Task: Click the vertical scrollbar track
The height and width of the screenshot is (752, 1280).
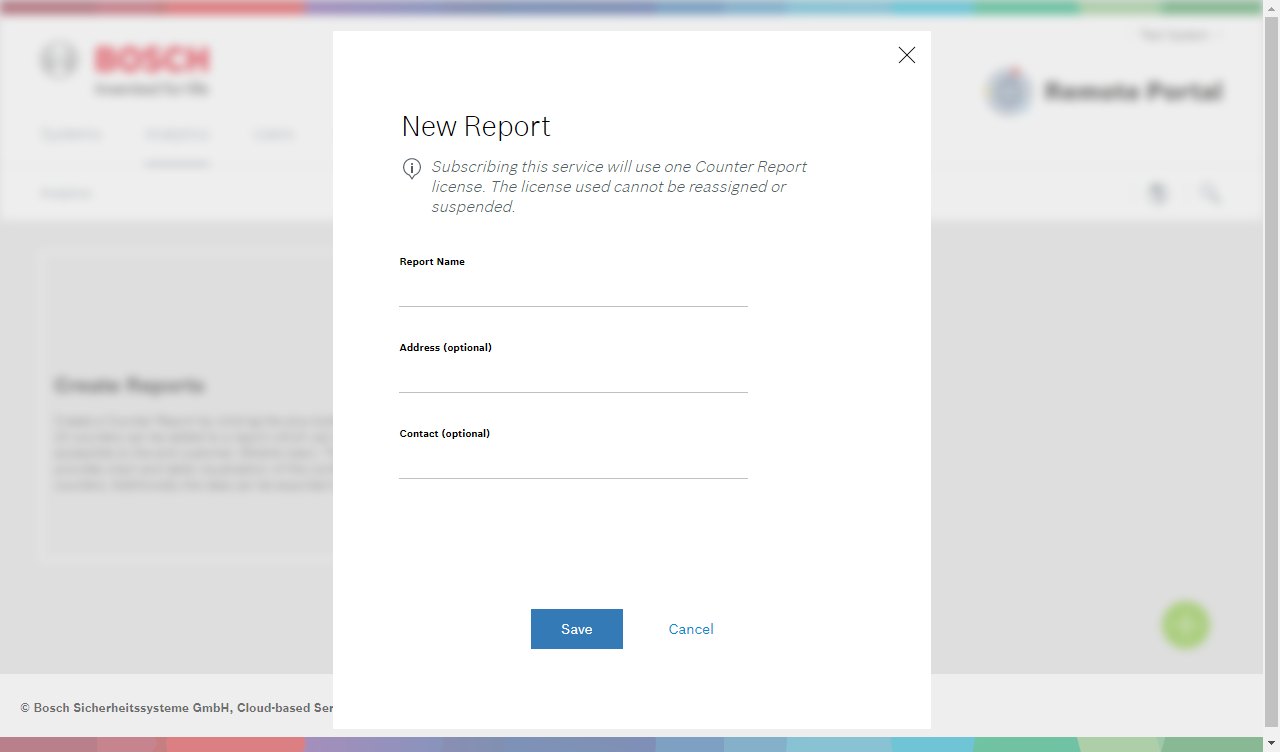Action: (1272, 400)
